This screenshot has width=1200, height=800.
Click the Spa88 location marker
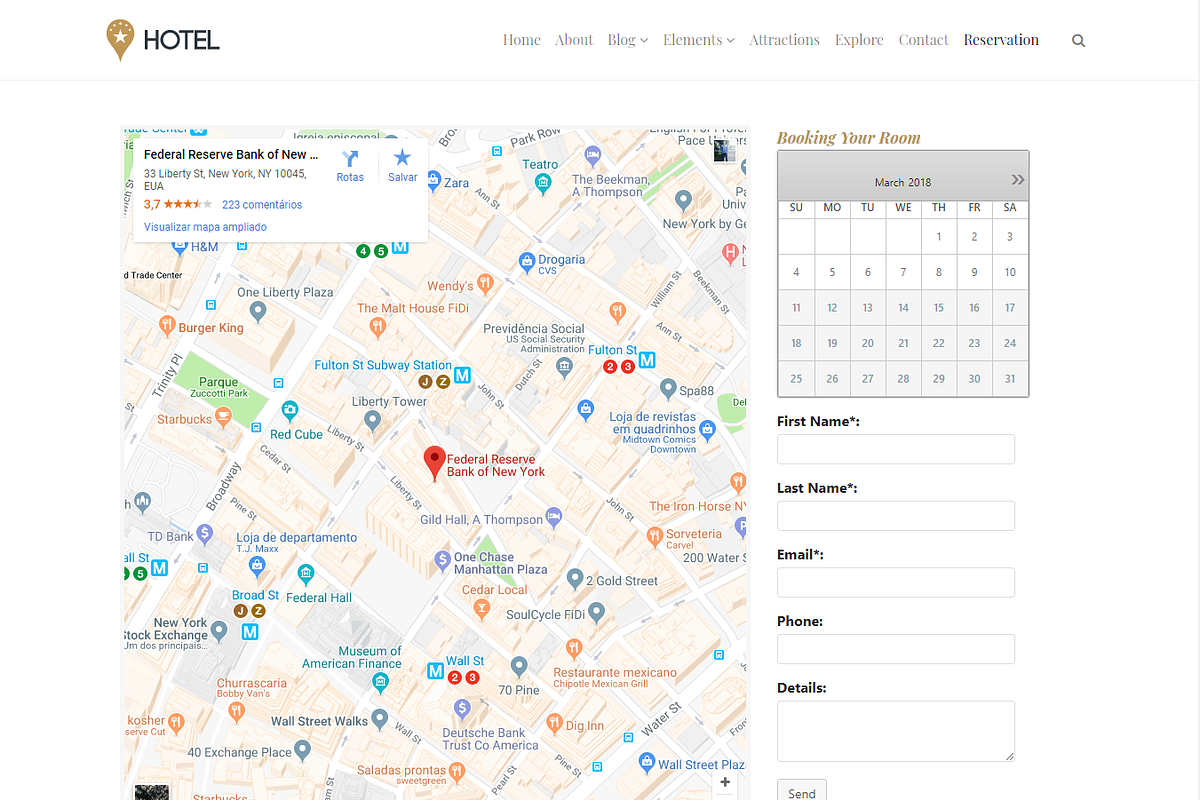click(x=668, y=387)
